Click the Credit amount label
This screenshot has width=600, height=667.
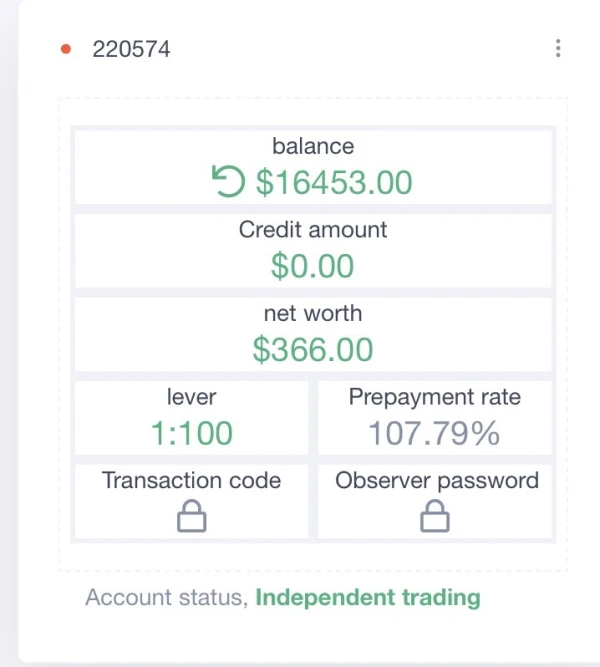313,230
